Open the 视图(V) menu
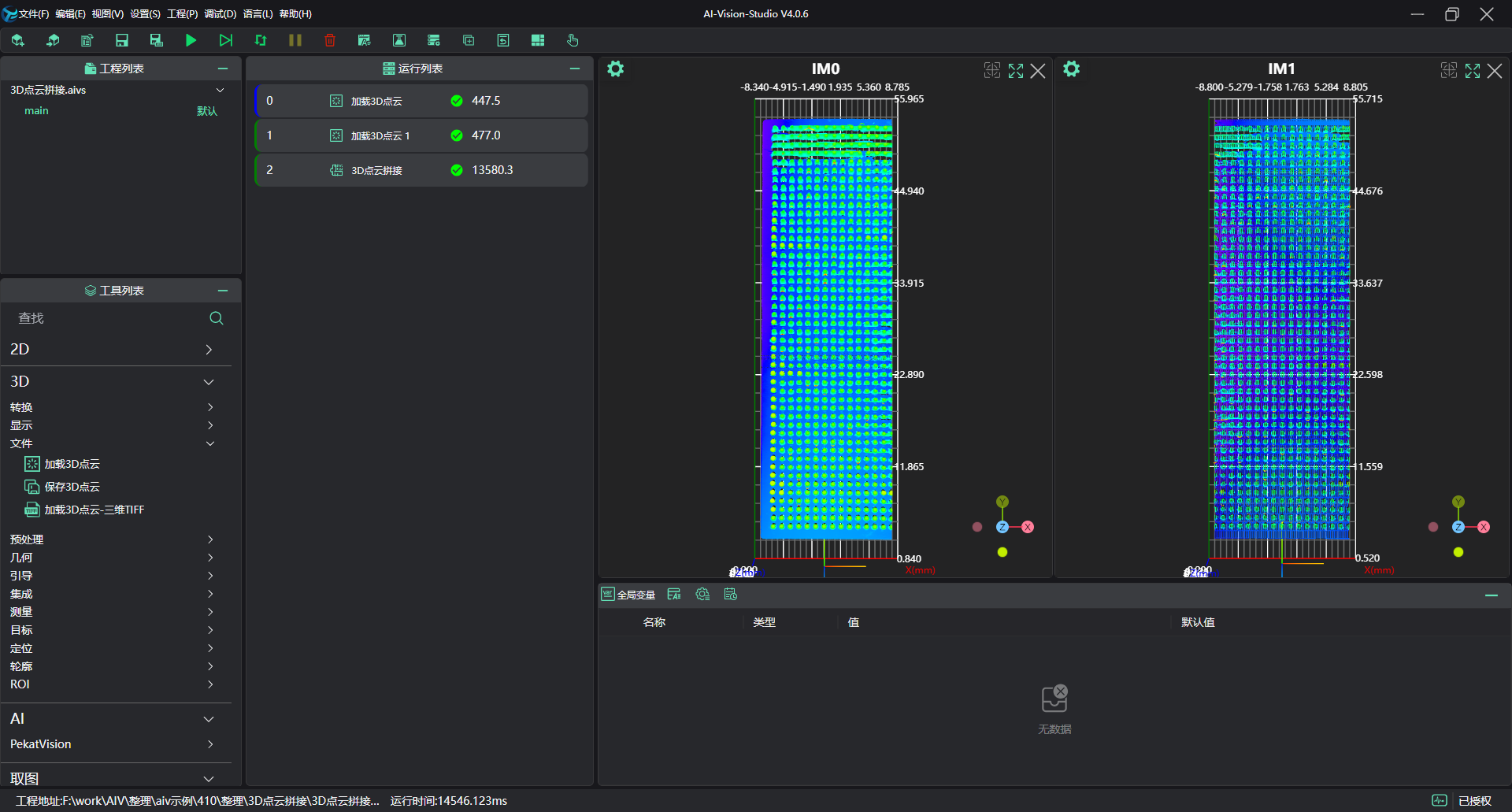 tap(108, 14)
